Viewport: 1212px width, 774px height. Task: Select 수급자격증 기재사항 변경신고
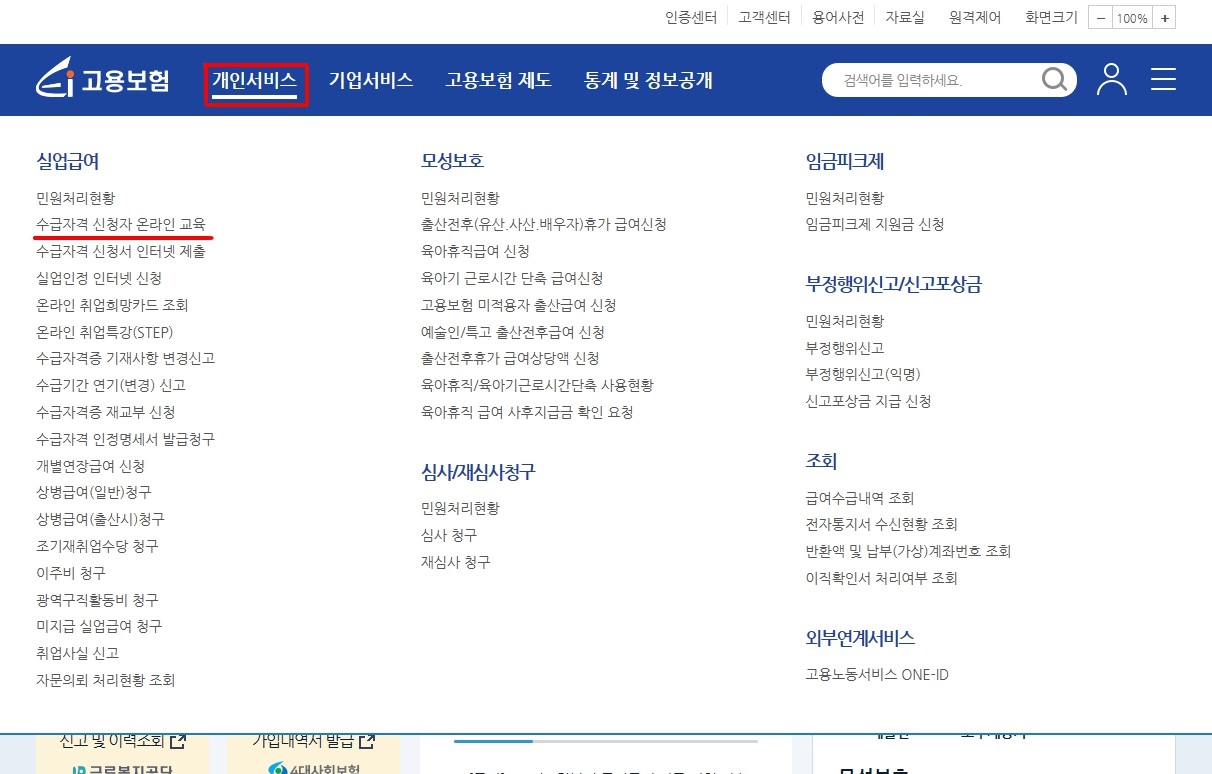pyautogui.click(x=125, y=358)
